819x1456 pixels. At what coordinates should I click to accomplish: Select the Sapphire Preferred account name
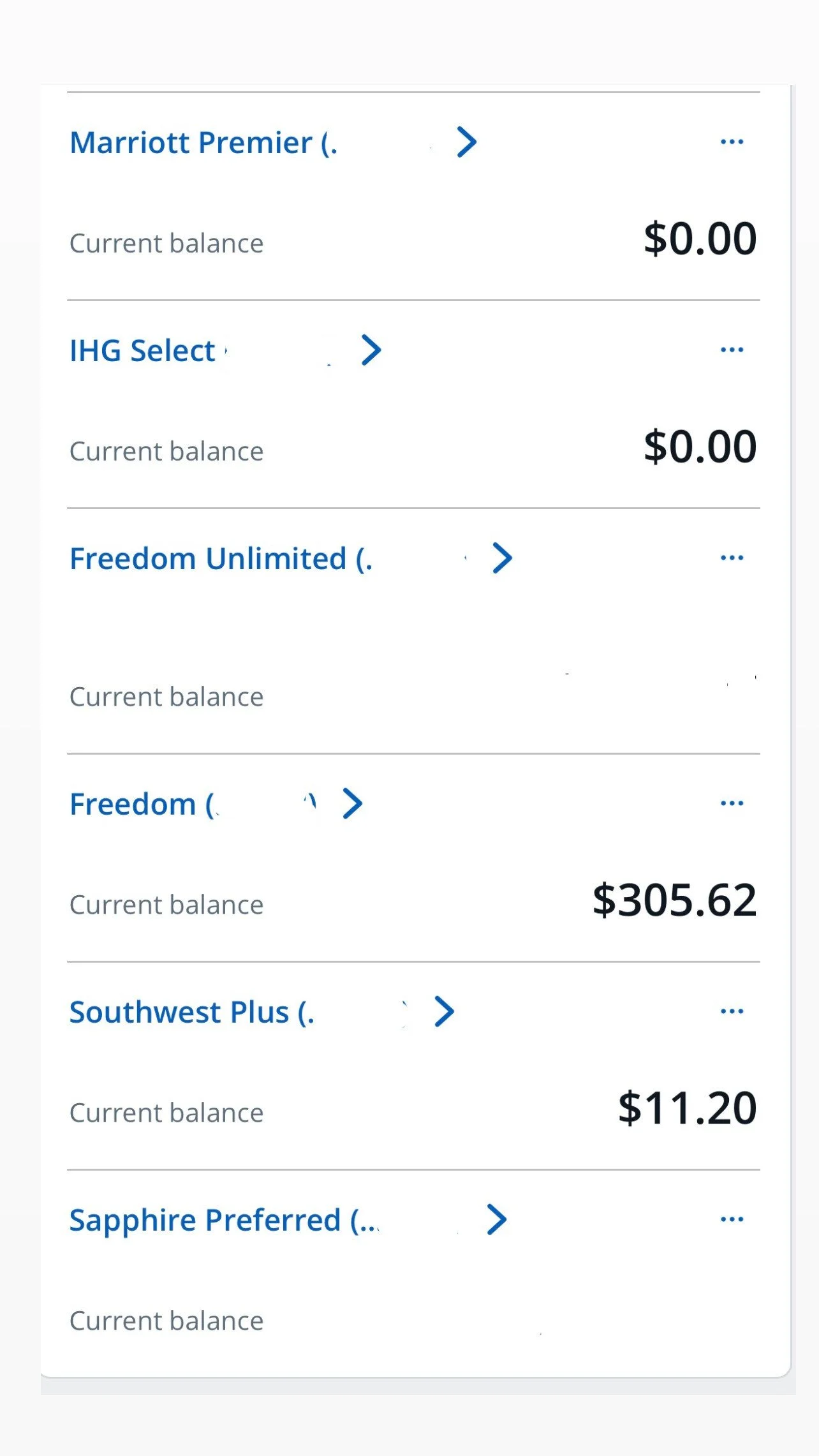225,1221
